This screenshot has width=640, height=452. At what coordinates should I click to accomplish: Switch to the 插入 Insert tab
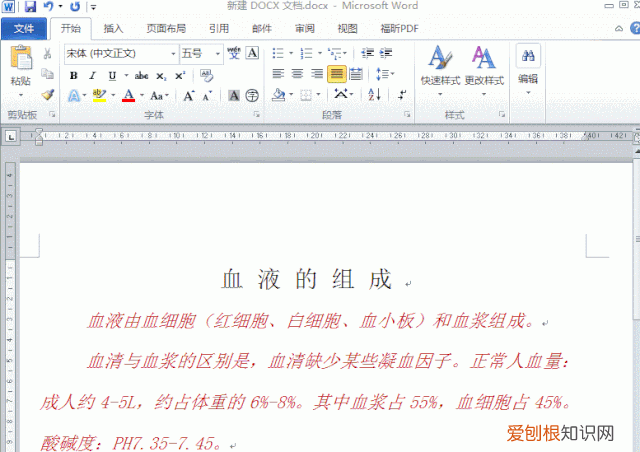tap(113, 29)
